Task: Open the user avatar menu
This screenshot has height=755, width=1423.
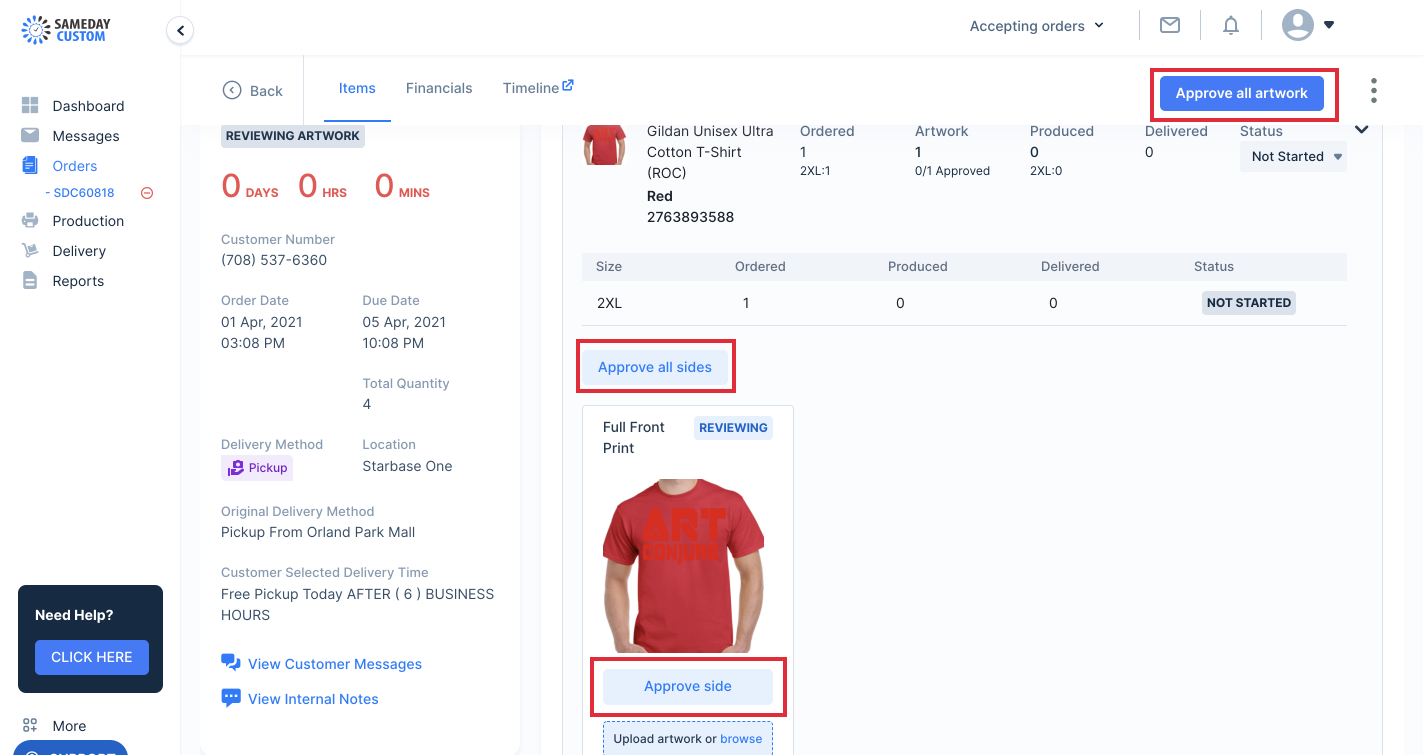Action: (1308, 25)
